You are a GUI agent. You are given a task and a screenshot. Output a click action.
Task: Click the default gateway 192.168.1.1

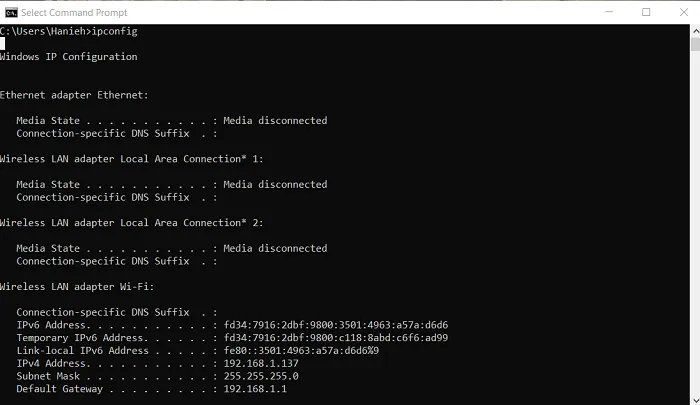(255, 389)
